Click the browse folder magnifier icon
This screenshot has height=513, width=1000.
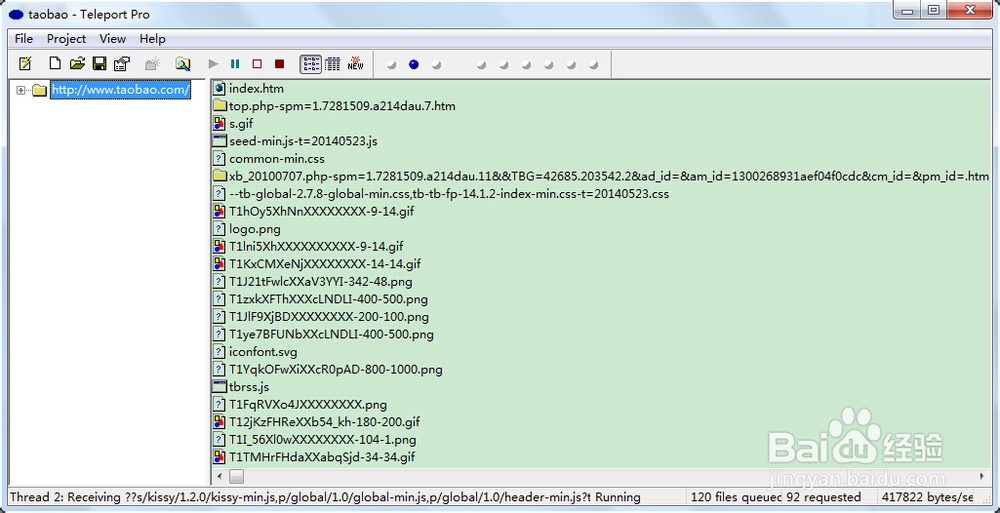click(x=183, y=64)
